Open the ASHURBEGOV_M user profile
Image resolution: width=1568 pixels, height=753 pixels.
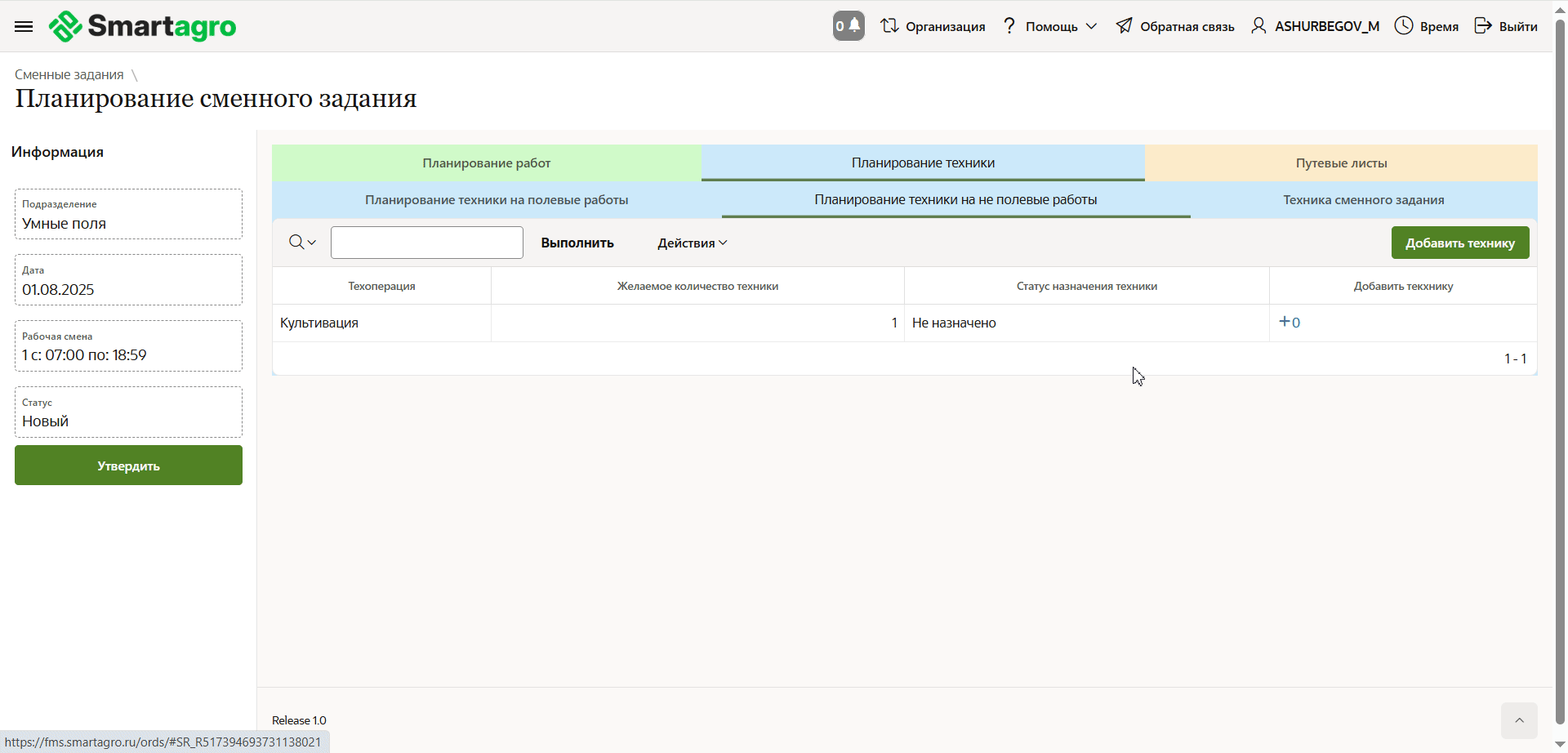pyautogui.click(x=1316, y=26)
